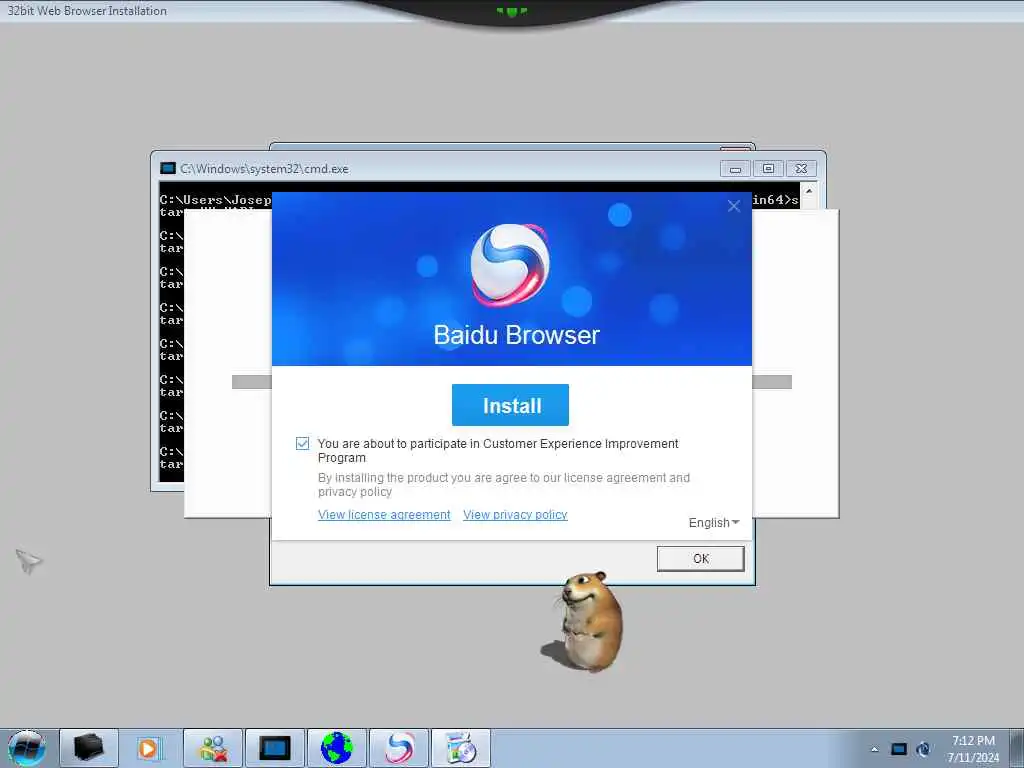Open the clock showing 7:12 PM

973,748
